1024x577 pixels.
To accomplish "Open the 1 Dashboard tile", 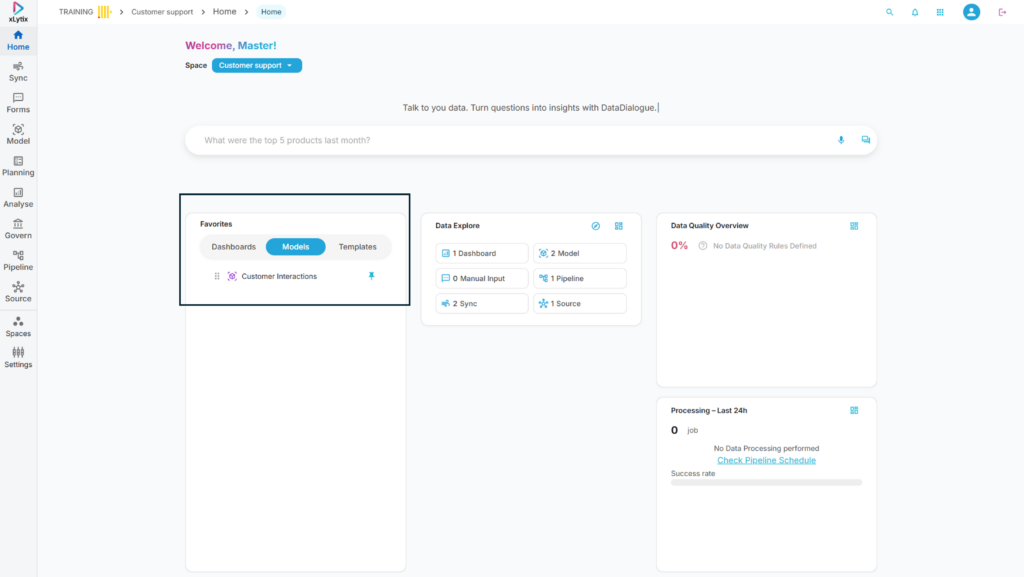I will pos(482,253).
